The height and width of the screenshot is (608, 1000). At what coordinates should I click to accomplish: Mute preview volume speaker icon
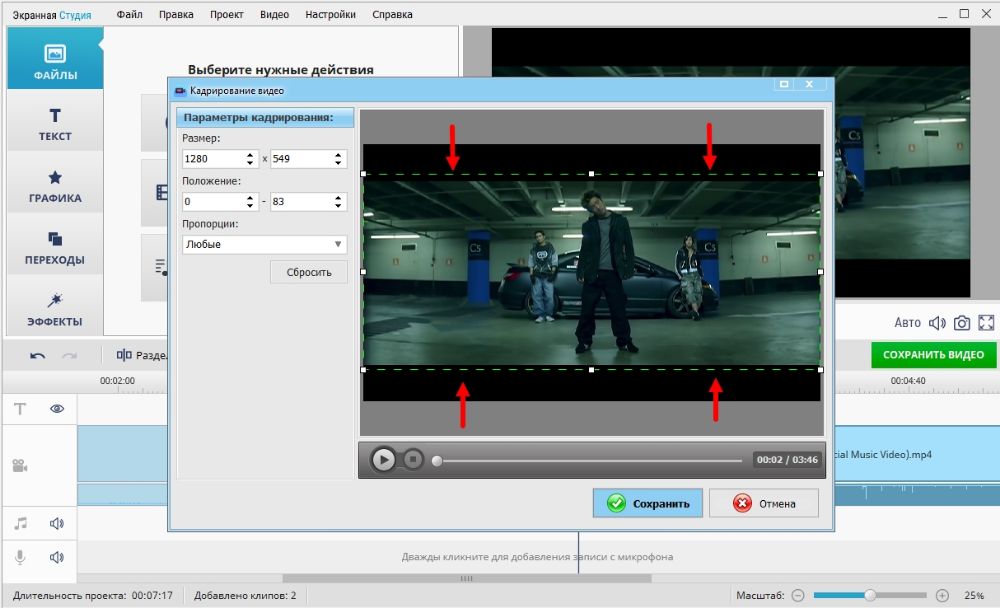(x=937, y=323)
